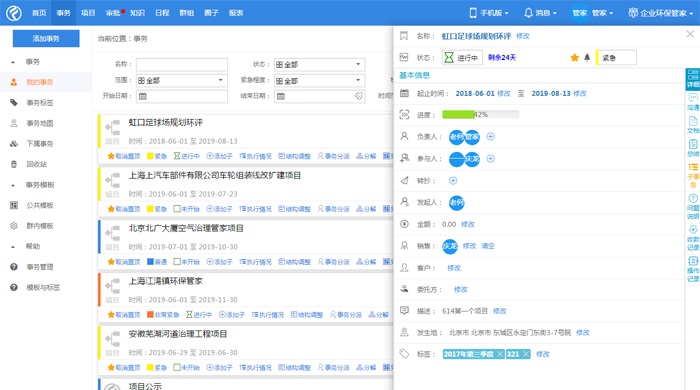Remove the 321 tag via its X

point(525,354)
